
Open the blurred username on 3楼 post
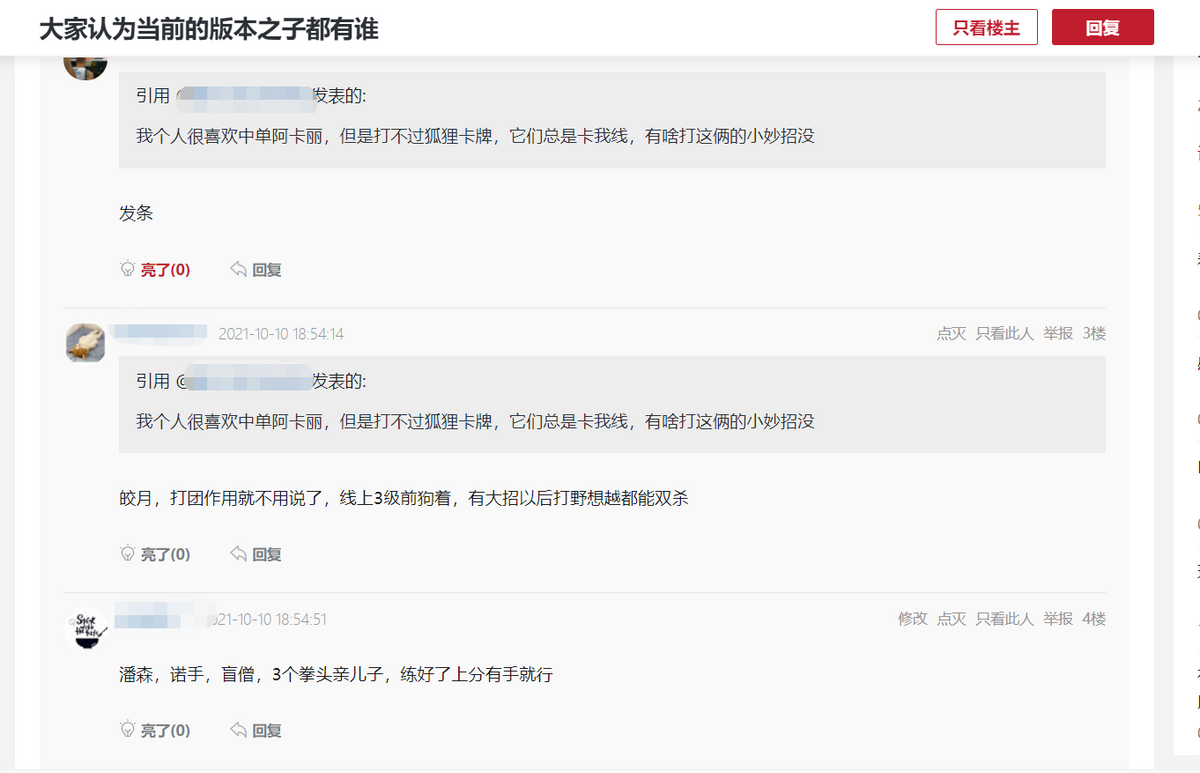click(x=160, y=332)
